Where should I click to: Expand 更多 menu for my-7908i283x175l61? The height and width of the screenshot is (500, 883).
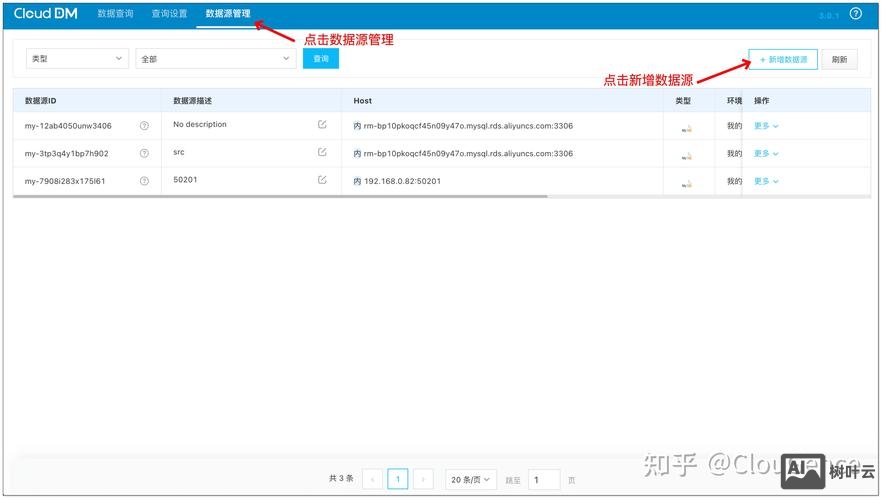(766, 181)
